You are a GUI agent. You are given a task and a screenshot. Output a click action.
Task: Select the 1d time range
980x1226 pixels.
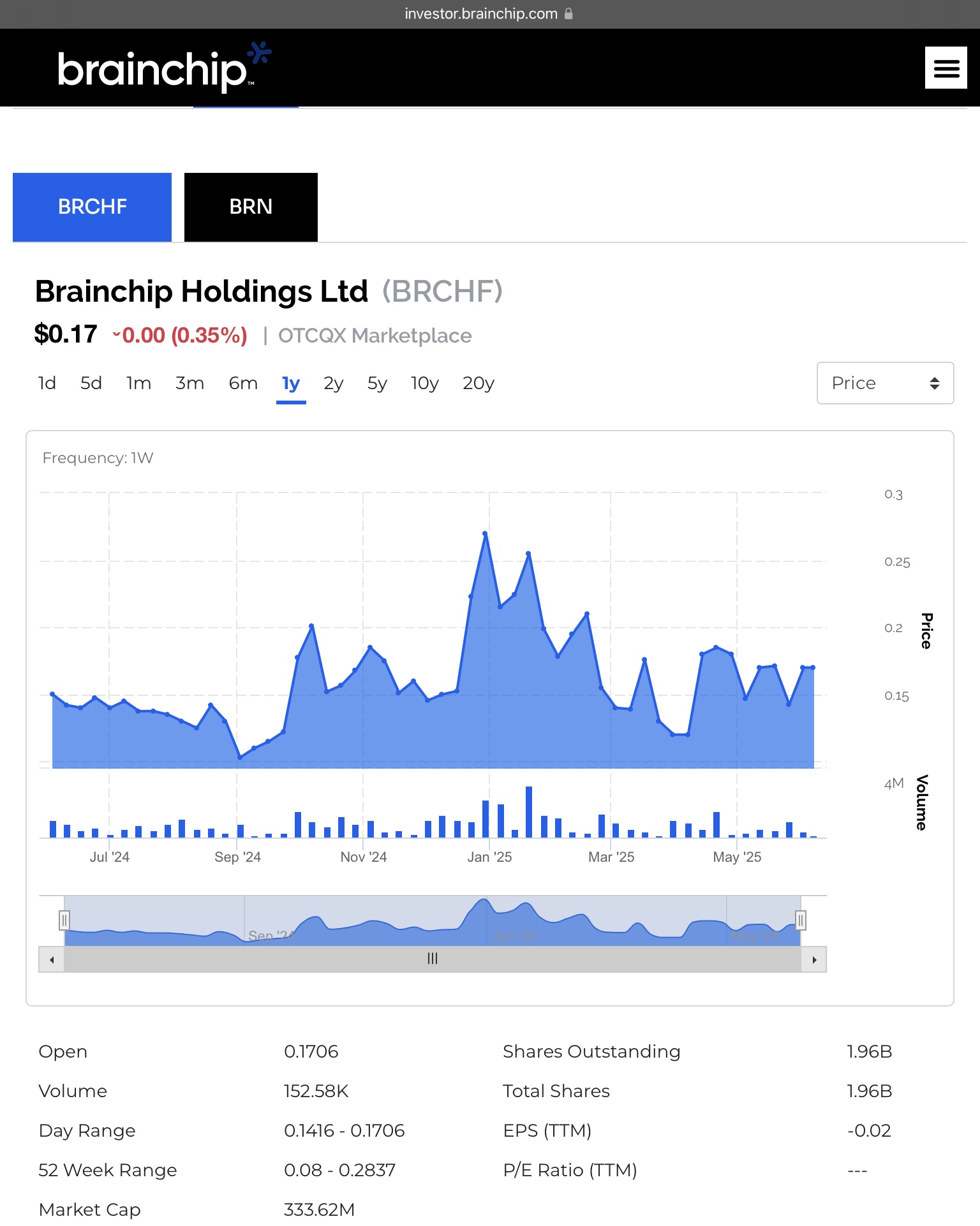(47, 383)
